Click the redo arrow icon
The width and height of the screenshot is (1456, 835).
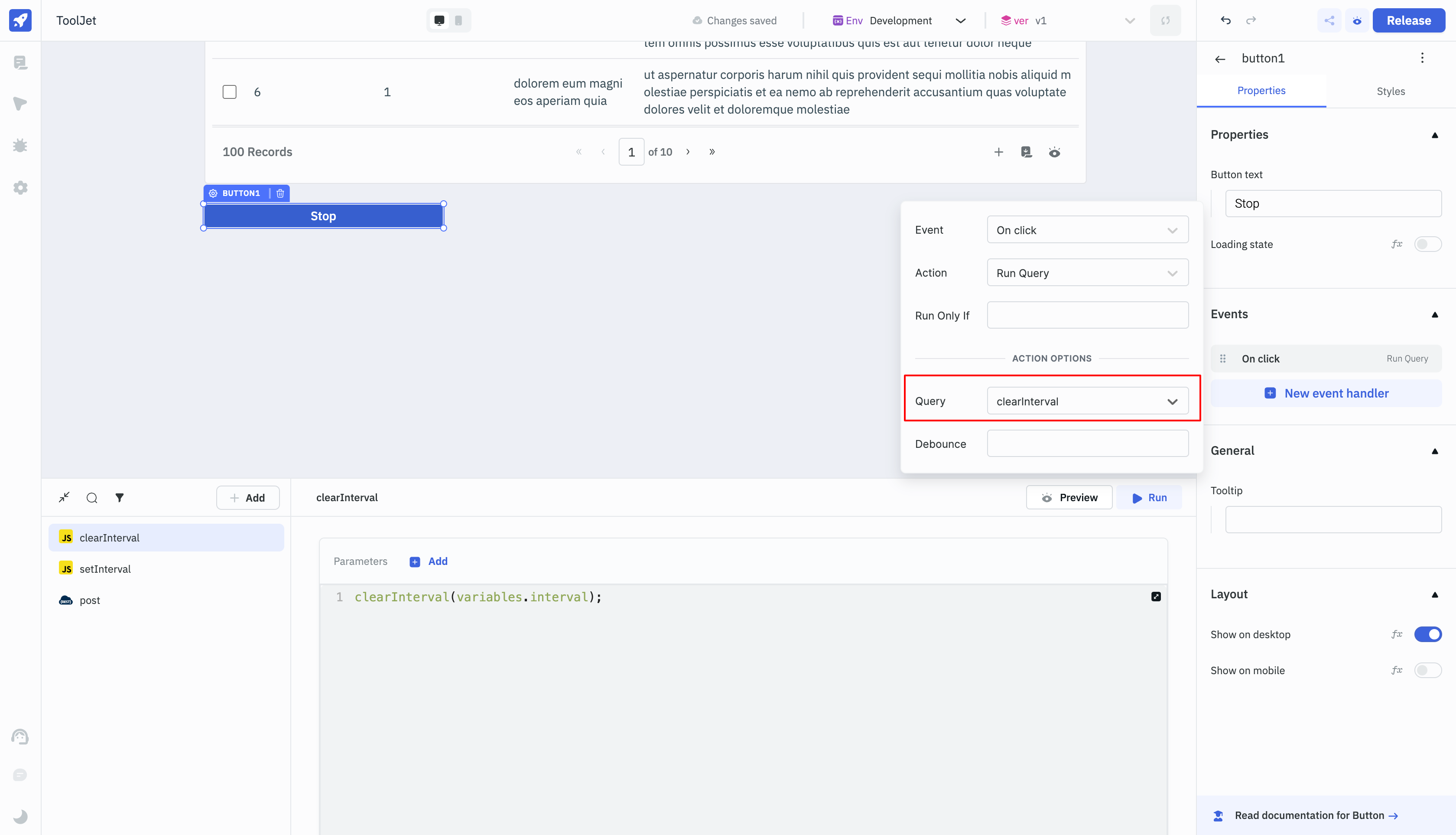(1250, 20)
